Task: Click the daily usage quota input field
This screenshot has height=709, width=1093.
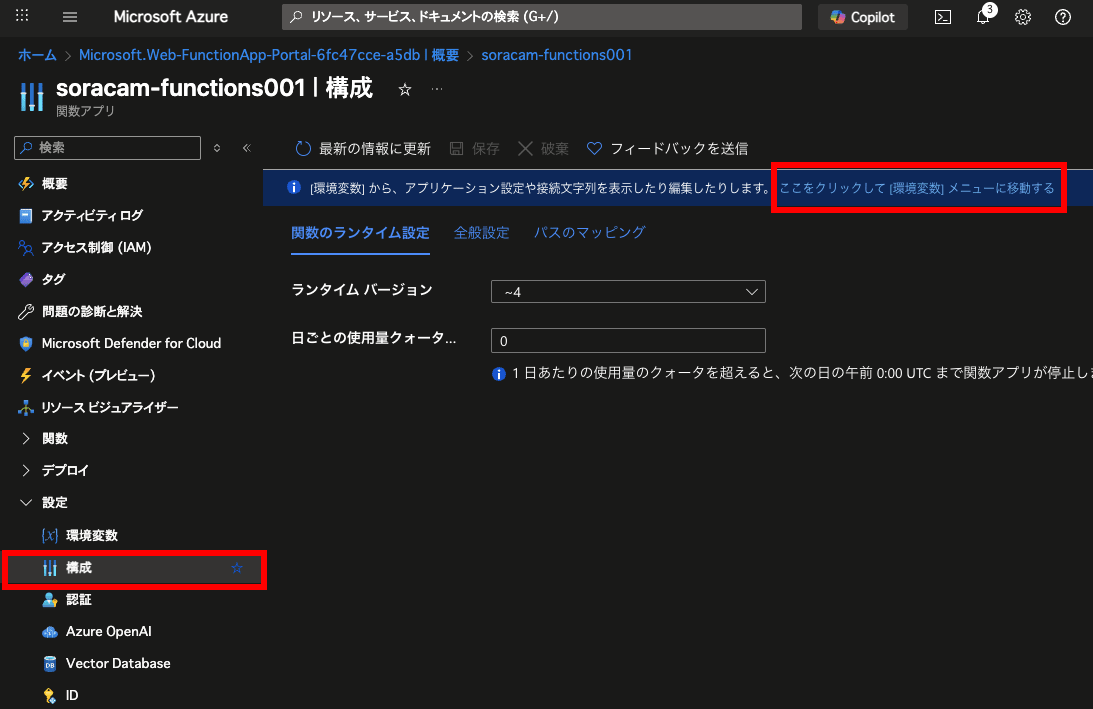Action: 628,341
